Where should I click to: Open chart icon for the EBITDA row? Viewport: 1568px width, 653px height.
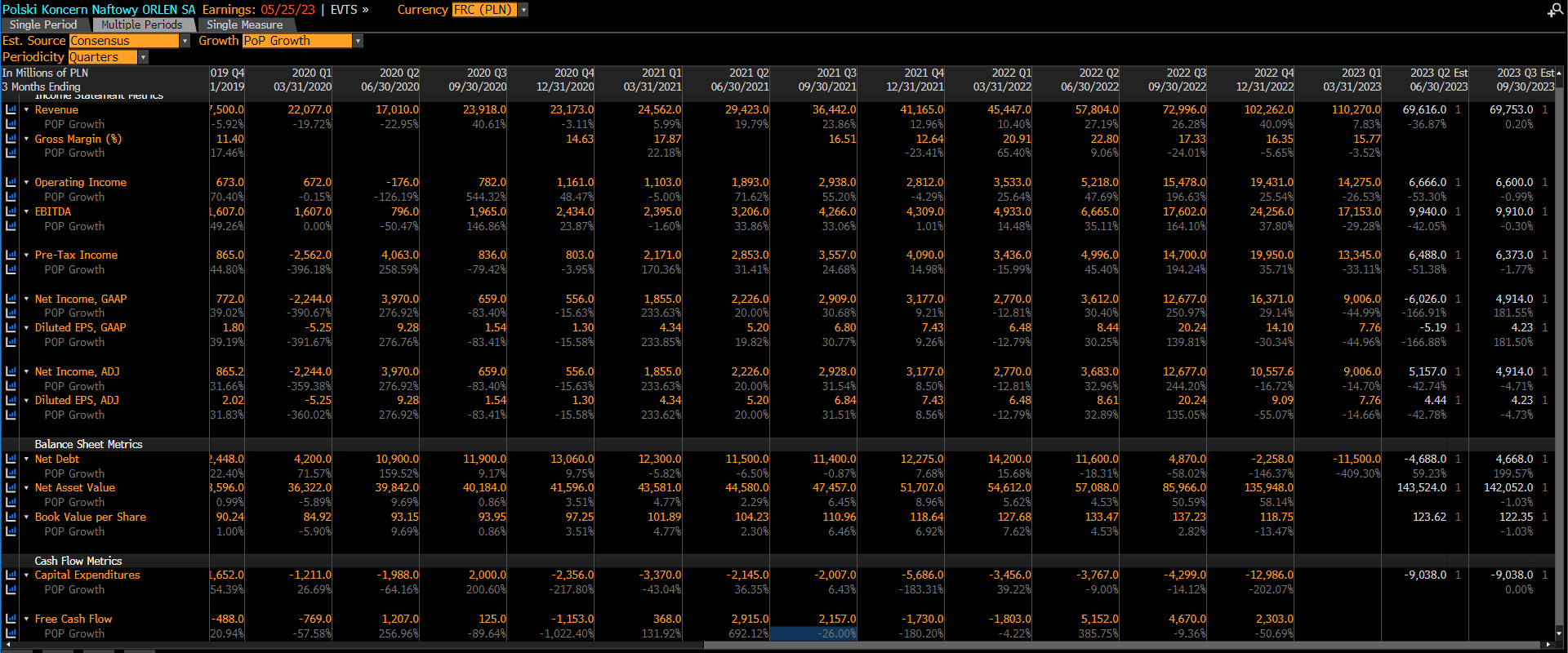(11, 211)
